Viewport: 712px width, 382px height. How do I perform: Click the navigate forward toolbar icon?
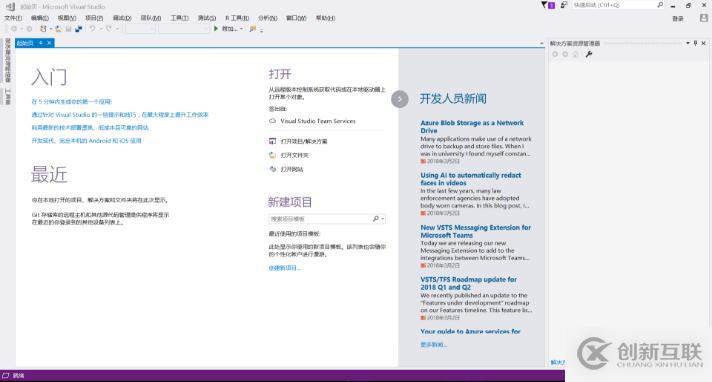tap(29, 29)
